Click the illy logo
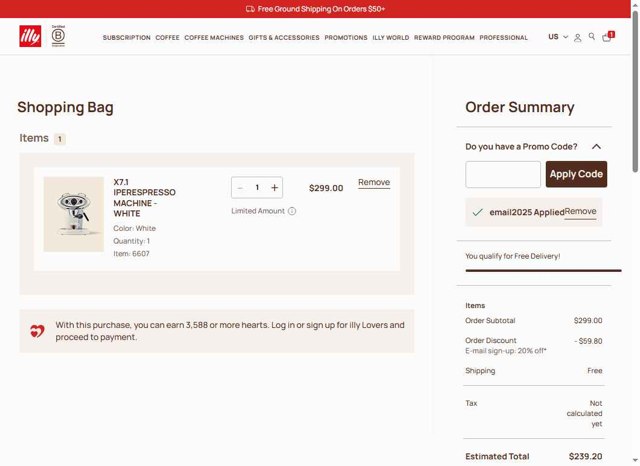The width and height of the screenshot is (640, 466). (x=30, y=36)
